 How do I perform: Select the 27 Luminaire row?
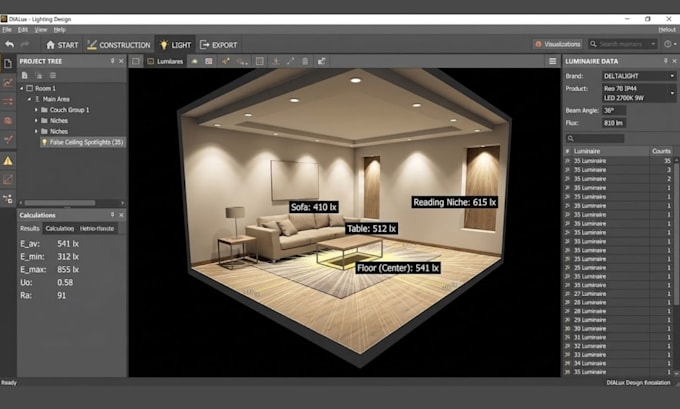pos(618,294)
